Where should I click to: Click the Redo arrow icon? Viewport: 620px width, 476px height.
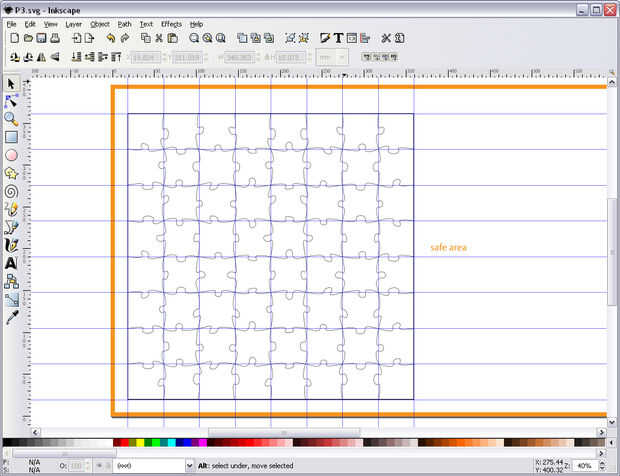(x=125, y=38)
